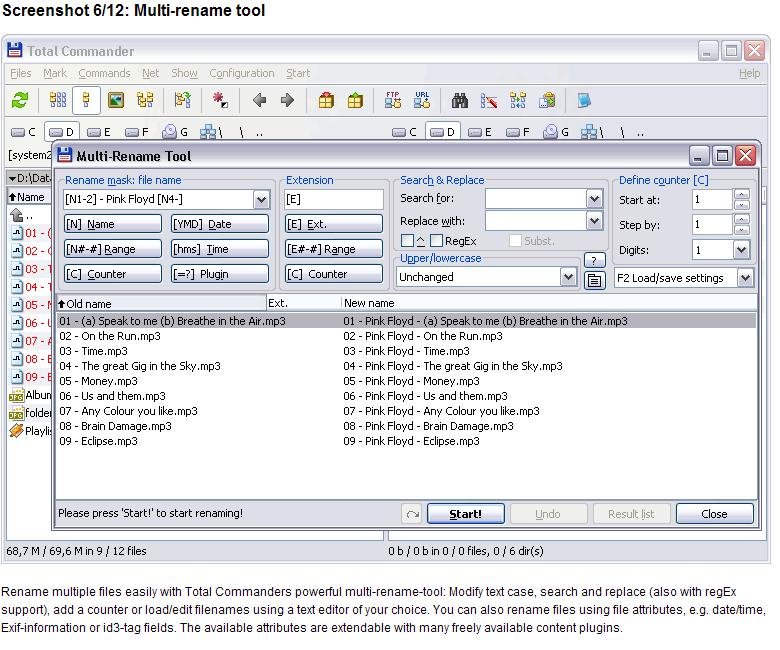Expand the Rename mask file name dropdown
This screenshot has height=650, width=780.
[x=261, y=200]
